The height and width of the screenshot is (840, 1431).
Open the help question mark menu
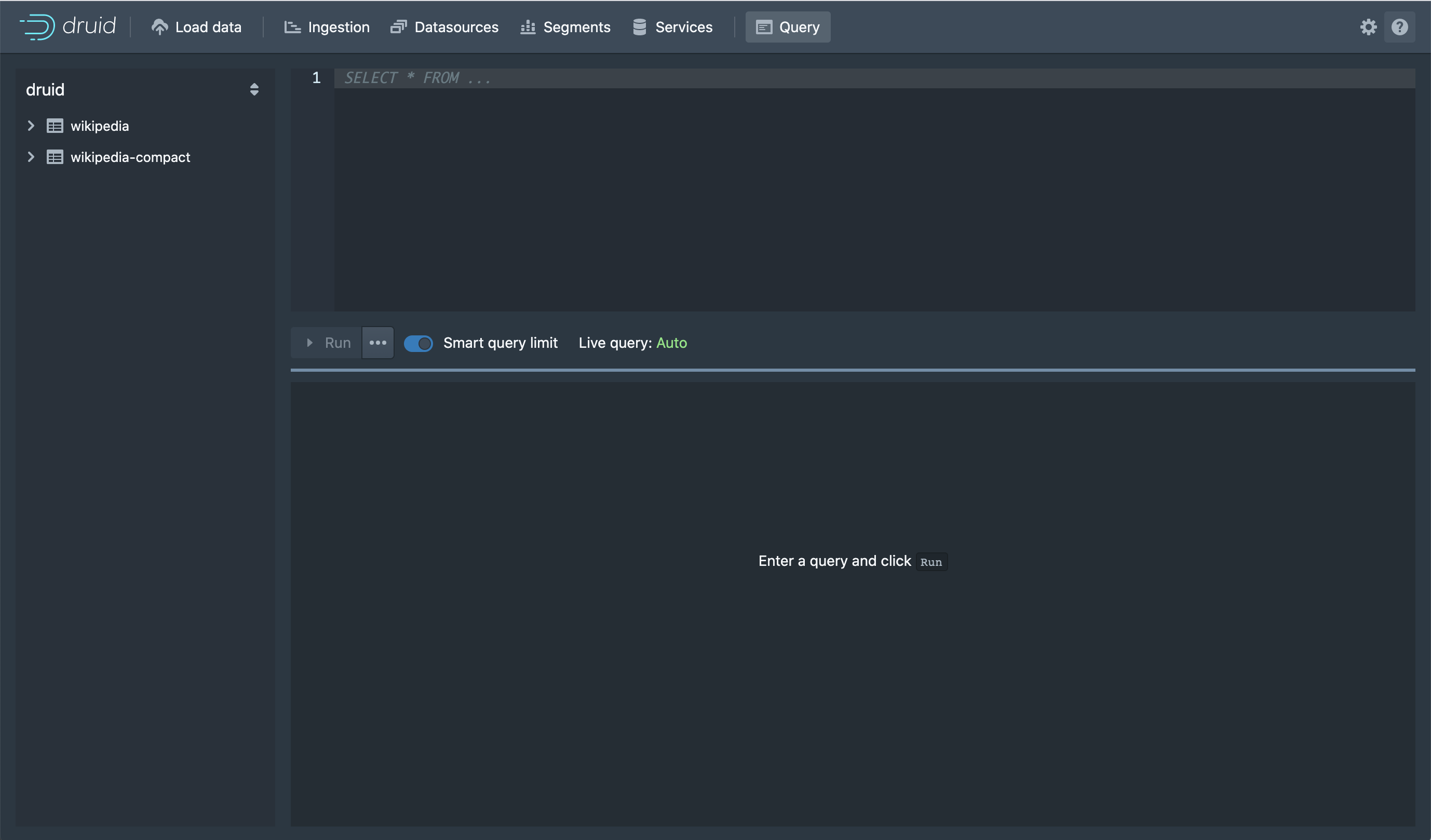1399,26
